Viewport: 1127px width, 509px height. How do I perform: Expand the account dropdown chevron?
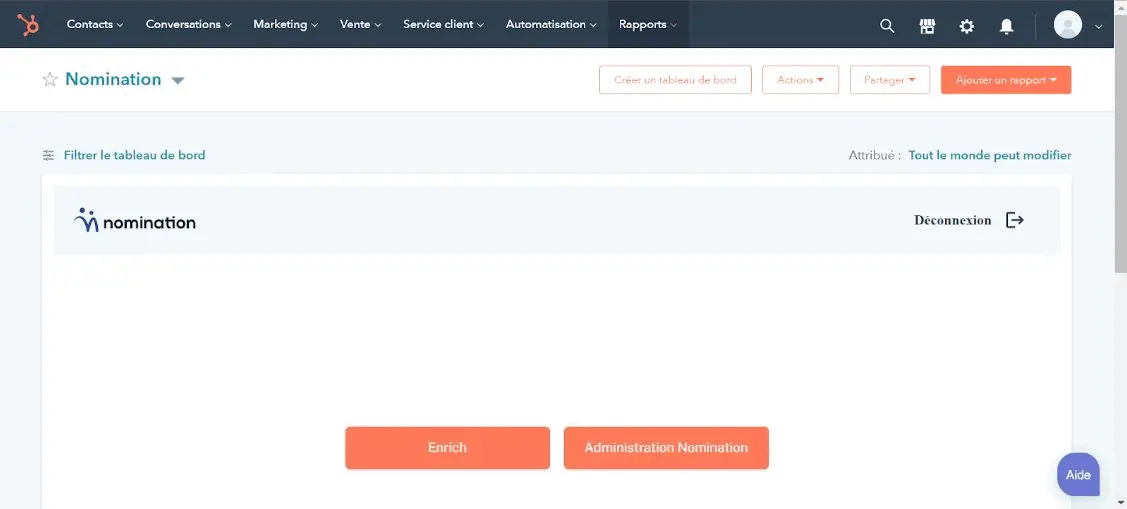[x=1098, y=27]
